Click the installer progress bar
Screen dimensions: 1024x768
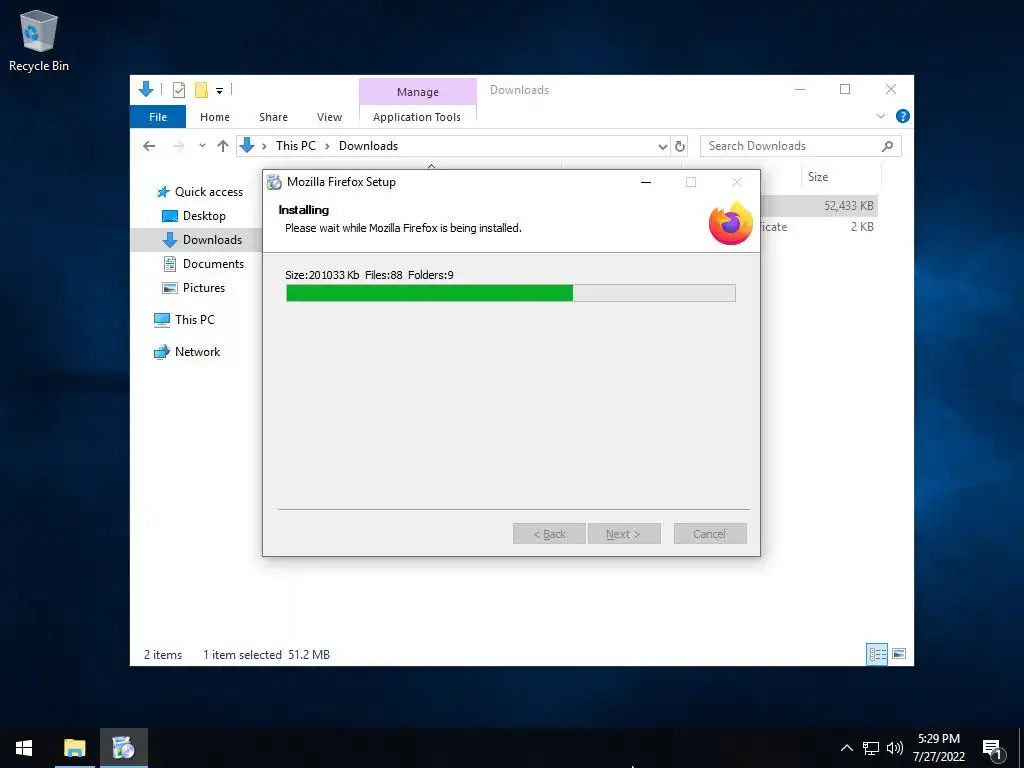[x=511, y=293]
